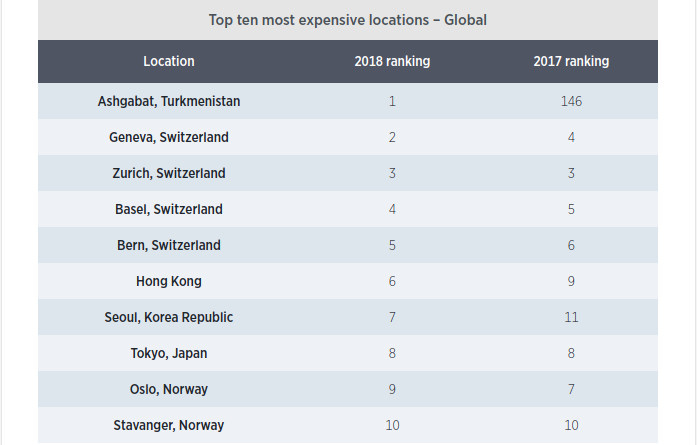Click Hong Kong's 2017 ranking value 9
Image resolution: width=697 pixels, height=445 pixels.
571,281
